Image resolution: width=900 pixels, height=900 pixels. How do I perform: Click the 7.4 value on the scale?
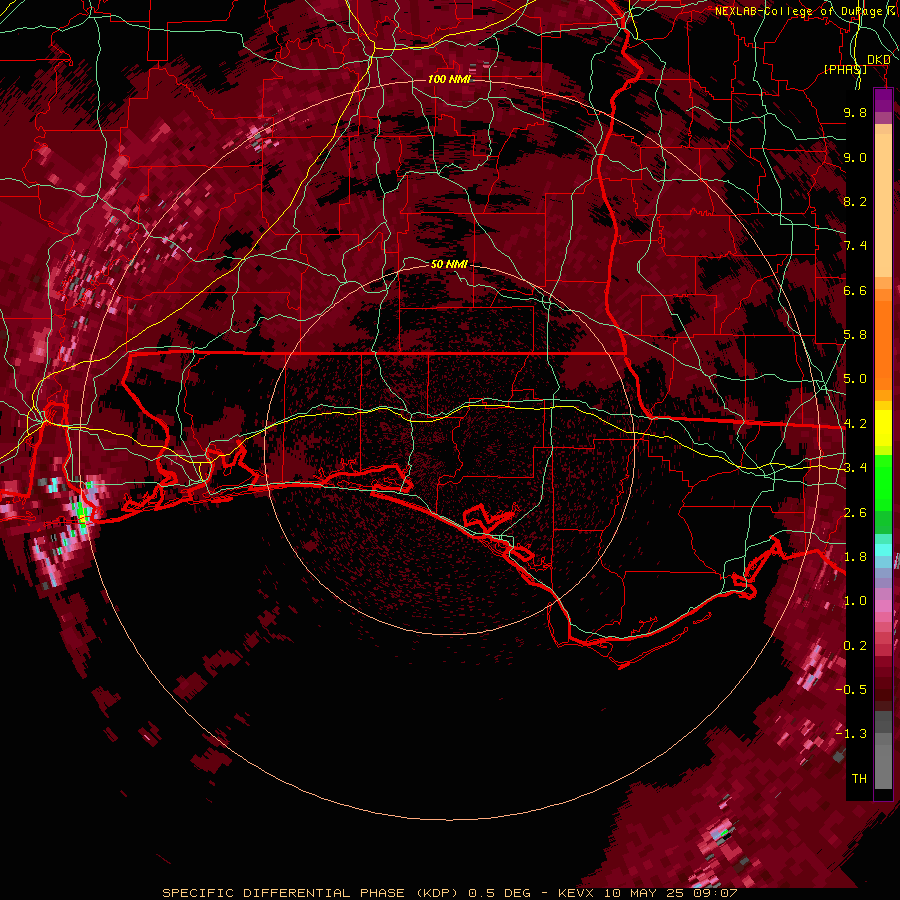click(x=855, y=246)
